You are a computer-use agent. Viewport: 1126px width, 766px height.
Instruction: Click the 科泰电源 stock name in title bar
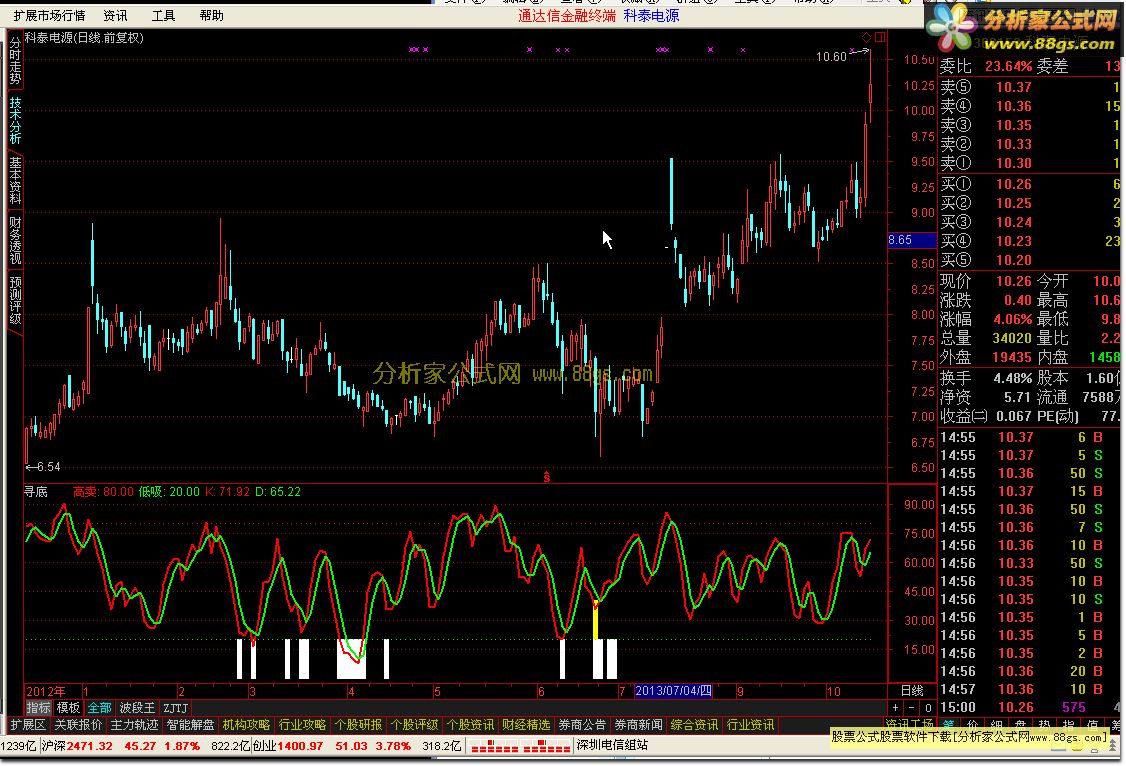pos(651,15)
